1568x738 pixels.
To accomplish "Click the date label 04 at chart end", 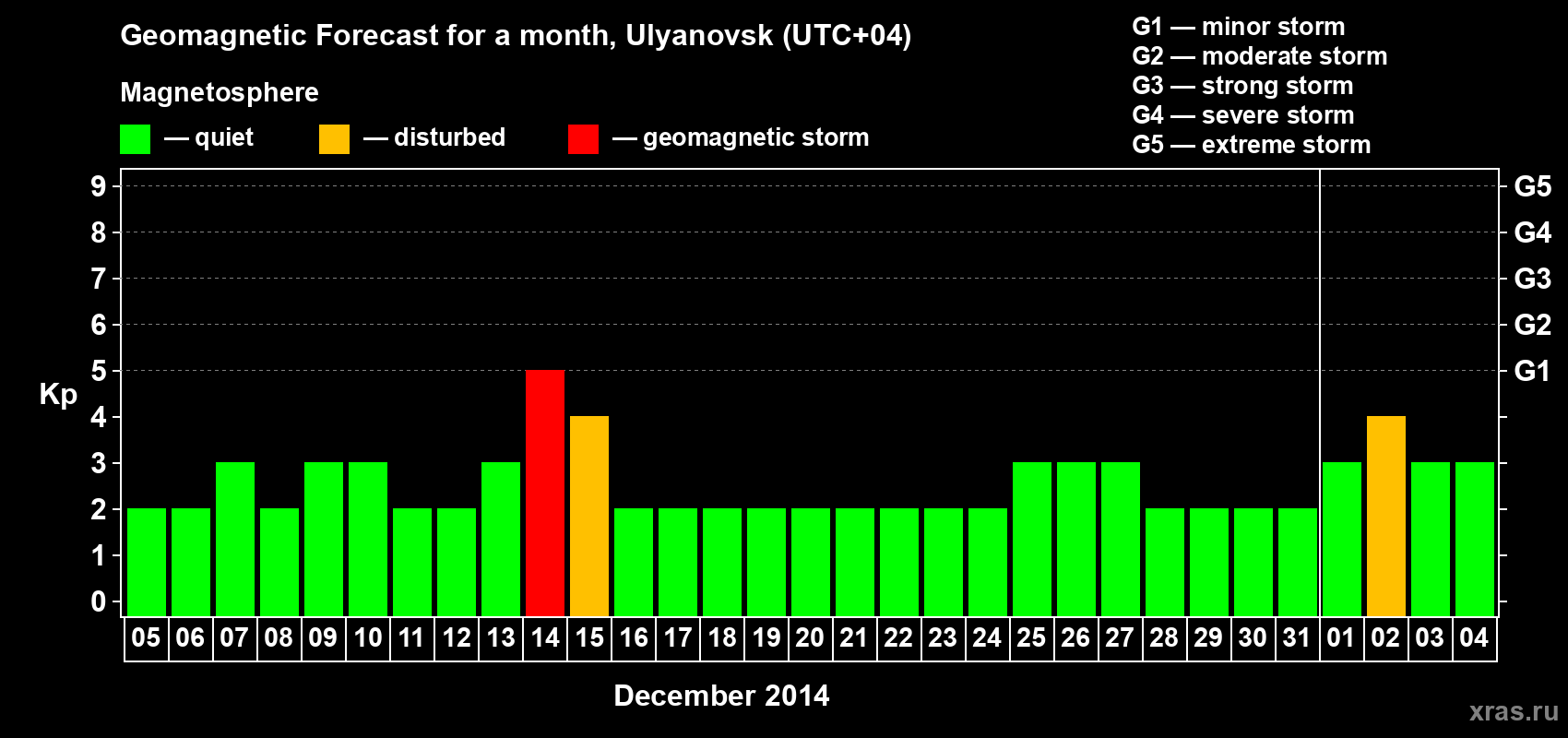I will pyautogui.click(x=1474, y=638).
